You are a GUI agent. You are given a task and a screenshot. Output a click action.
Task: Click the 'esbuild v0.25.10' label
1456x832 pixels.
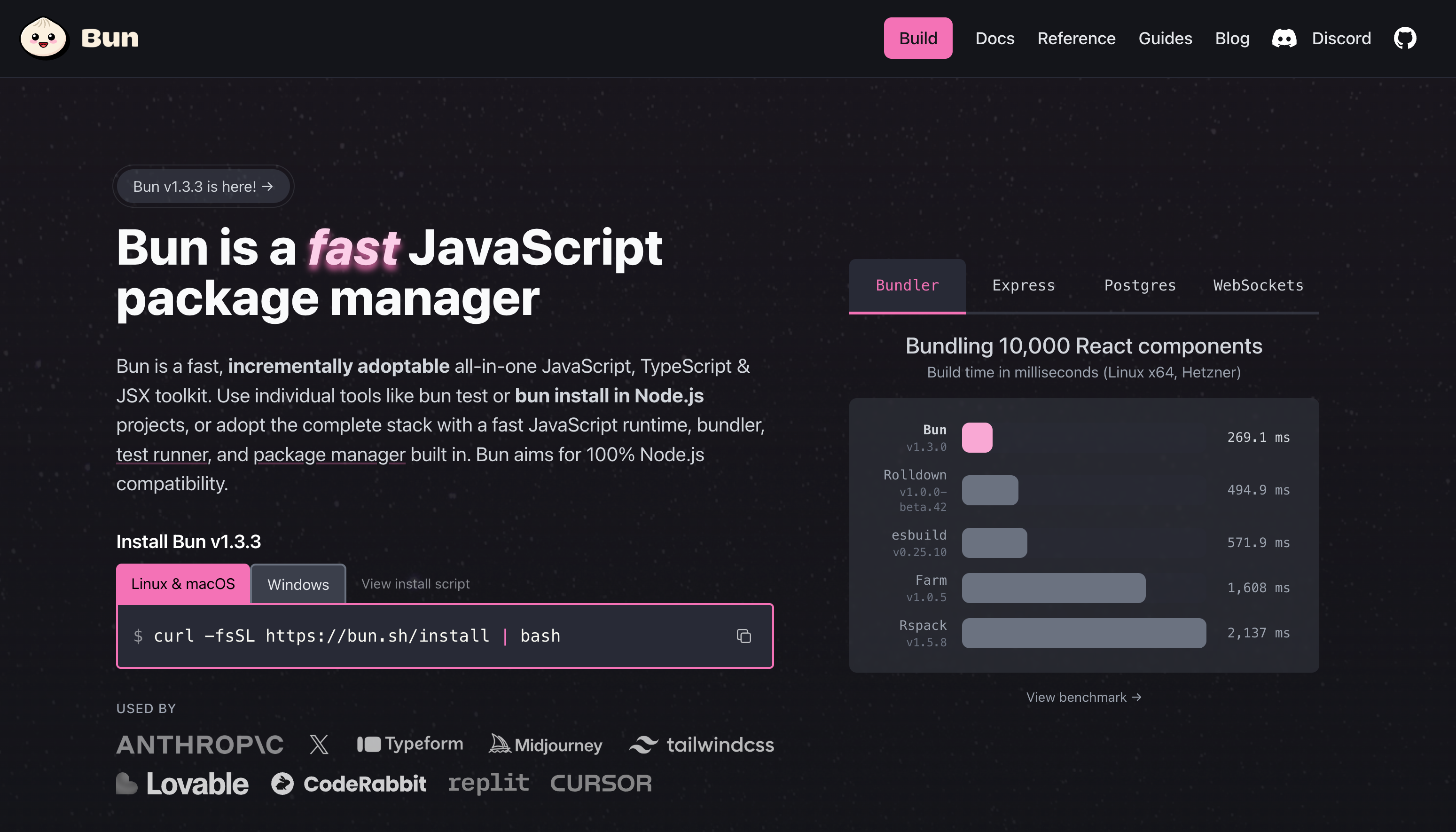[x=919, y=543]
